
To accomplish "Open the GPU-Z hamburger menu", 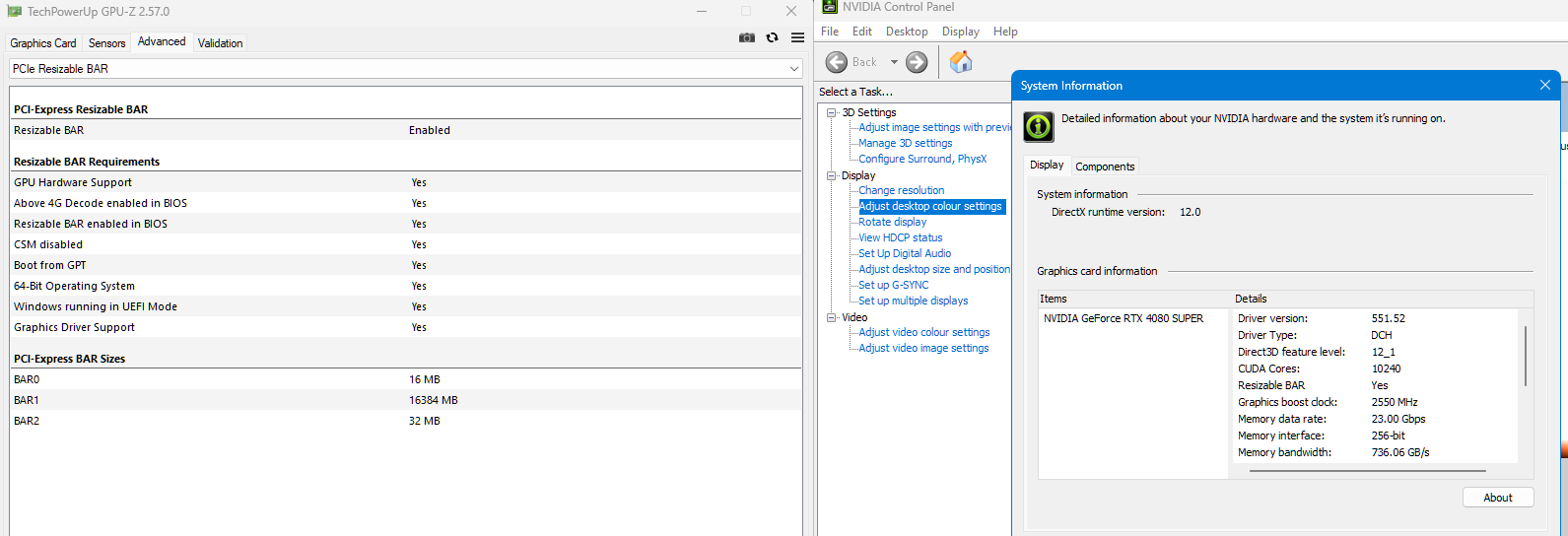I will (x=797, y=37).
